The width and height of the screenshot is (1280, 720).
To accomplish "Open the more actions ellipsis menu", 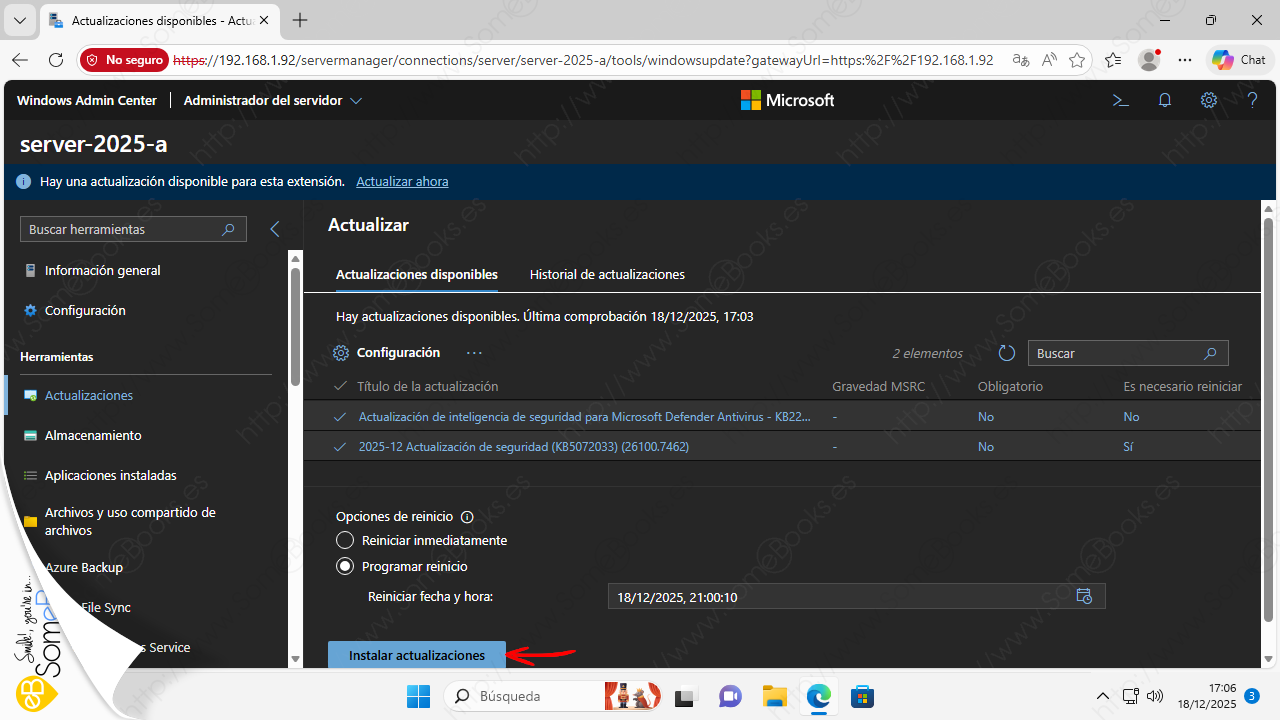I will (474, 353).
